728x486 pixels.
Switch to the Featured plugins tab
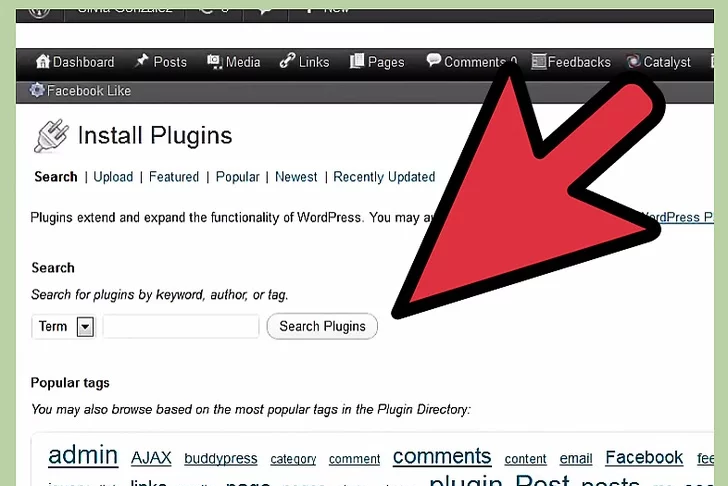coord(174,177)
